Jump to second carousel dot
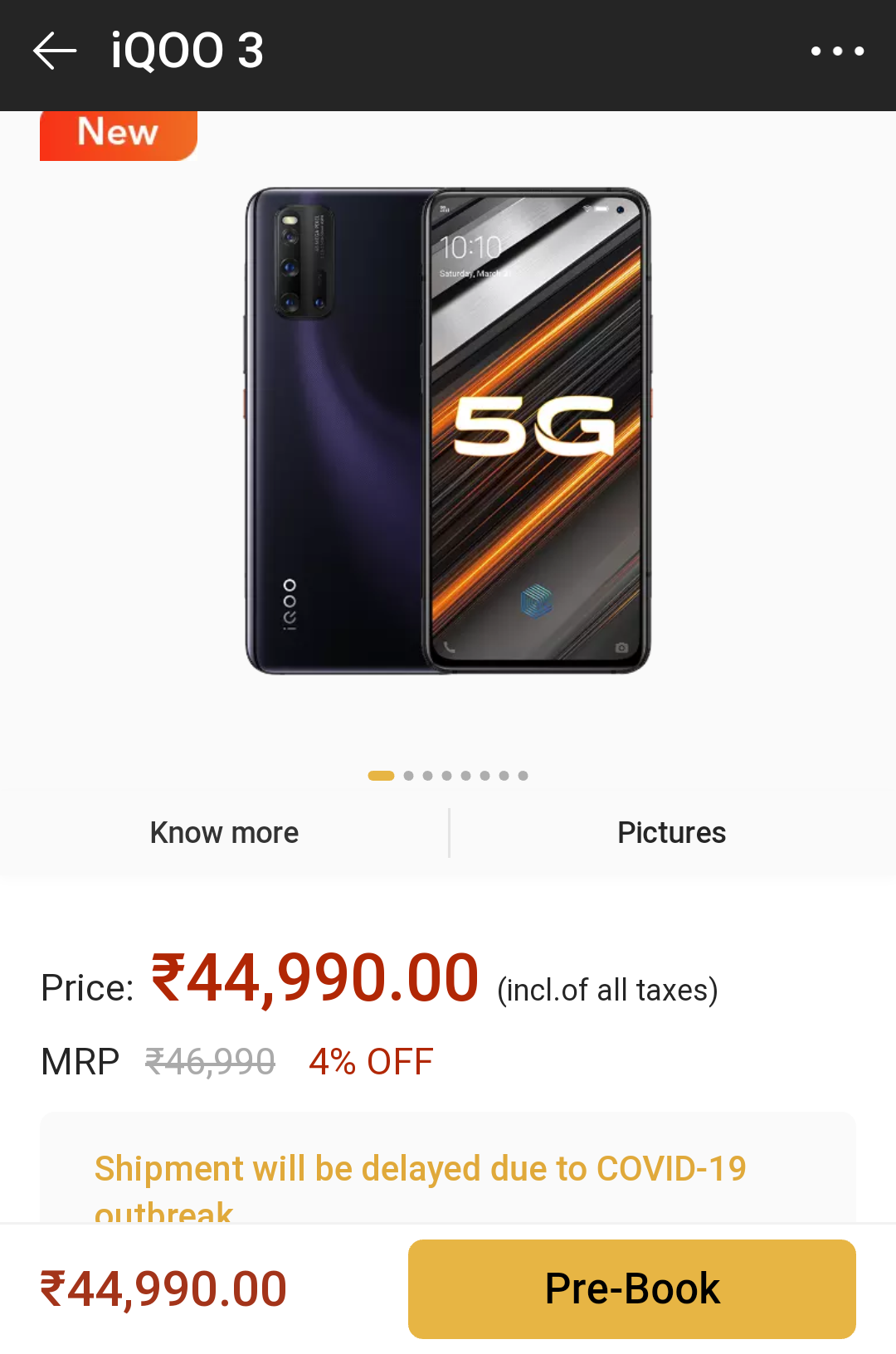This screenshot has height=1354, width=896. [408, 776]
